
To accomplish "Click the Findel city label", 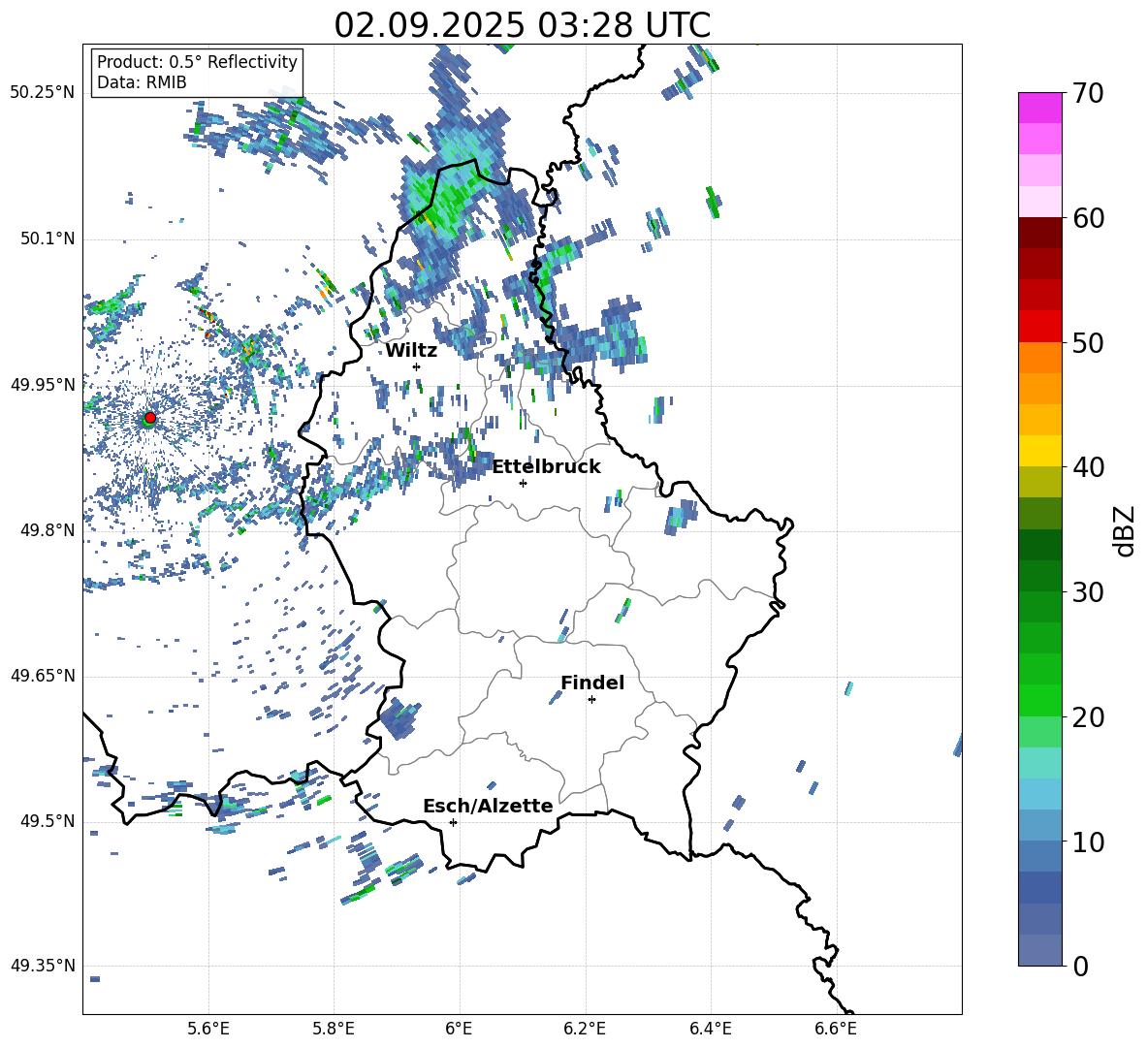I will pyautogui.click(x=592, y=683).
